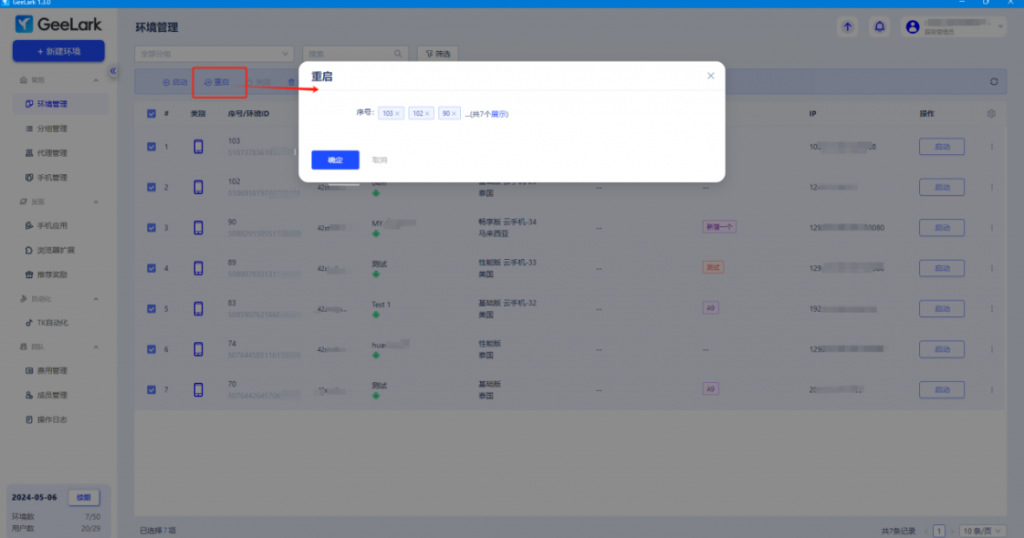Go to page 1 in pagination
The height and width of the screenshot is (538, 1024).
click(939, 531)
